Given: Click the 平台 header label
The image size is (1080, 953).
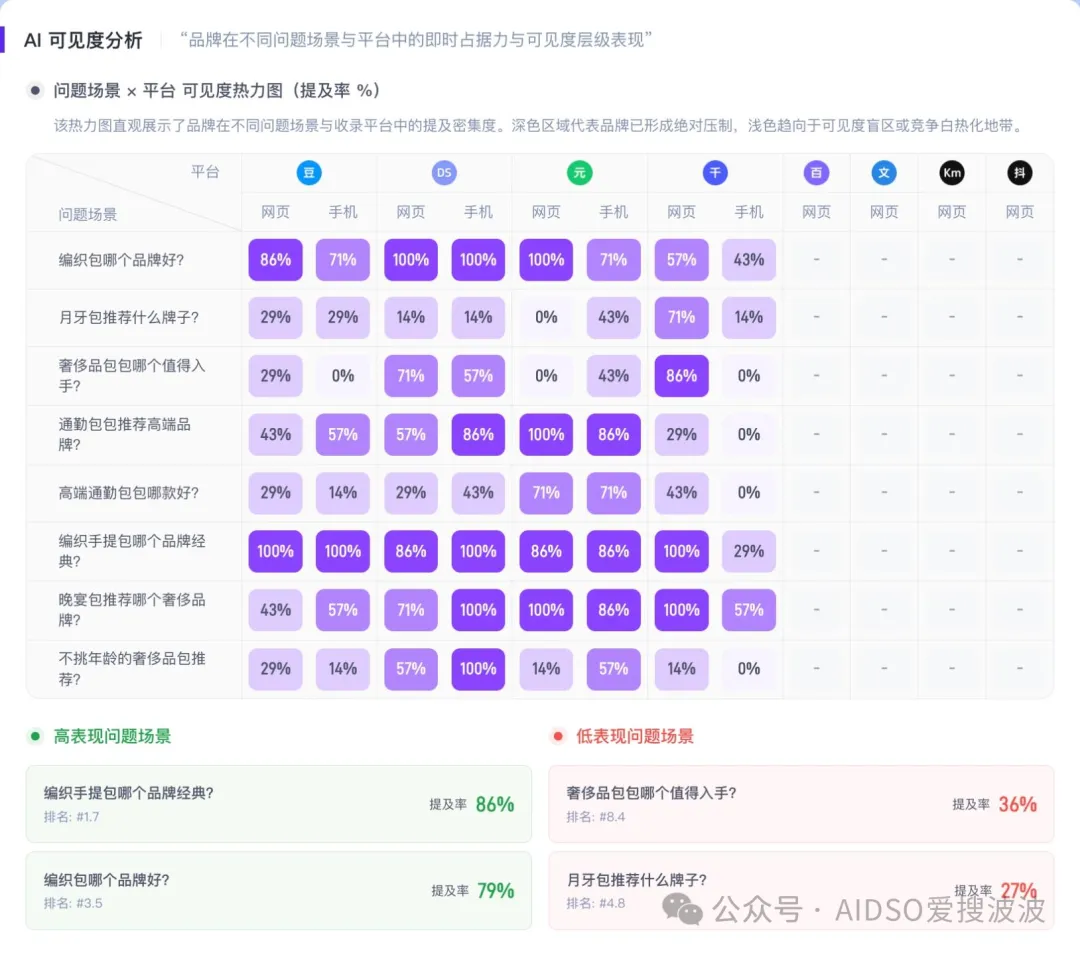Looking at the screenshot, I should point(205,171).
